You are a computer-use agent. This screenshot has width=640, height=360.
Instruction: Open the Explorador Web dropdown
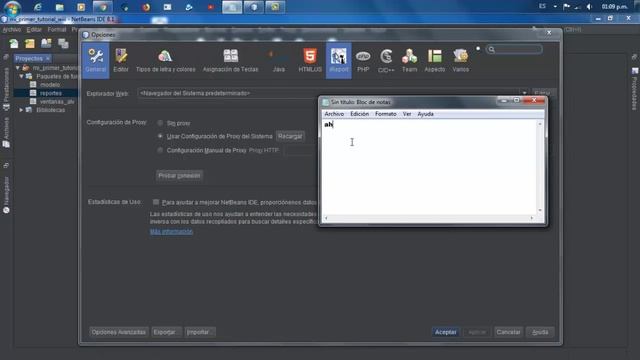pos(524,93)
